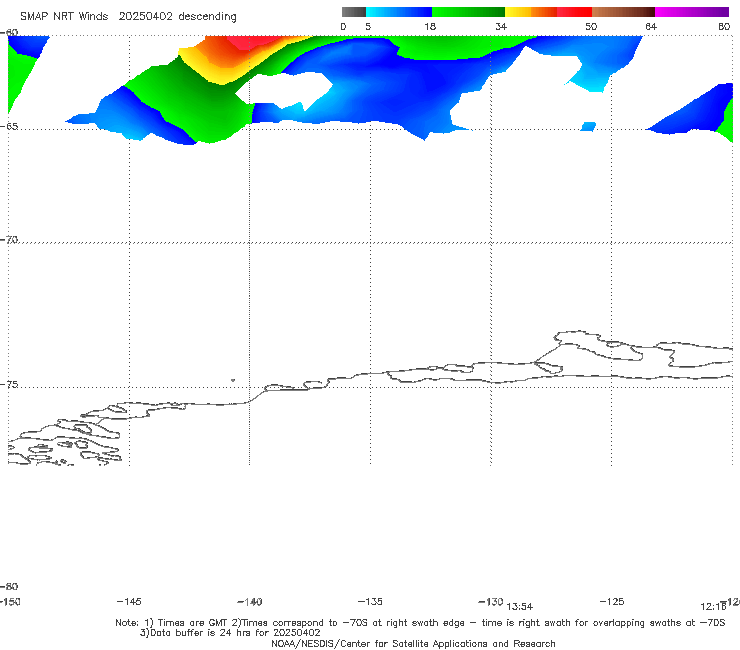The width and height of the screenshot is (740, 650).
Task: Click the red segment of the color bar
Action: 574,12
